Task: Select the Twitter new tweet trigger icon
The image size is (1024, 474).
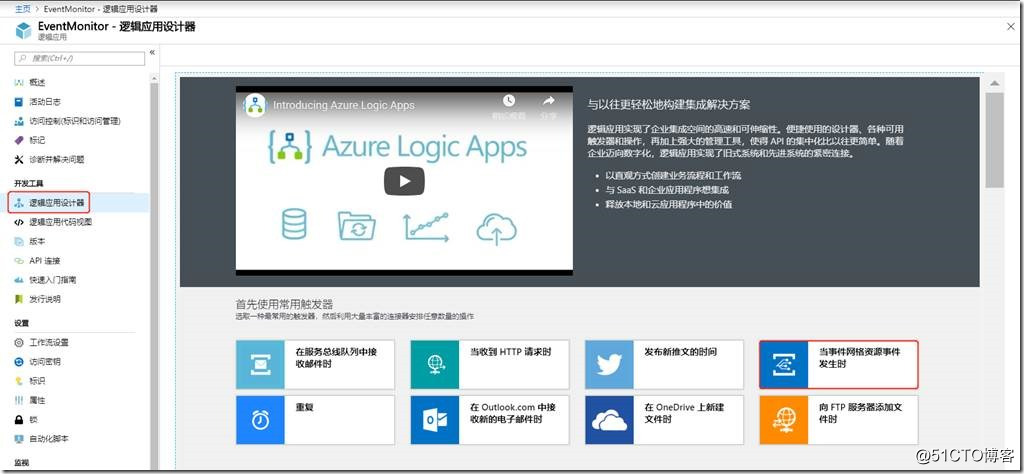Action: 609,364
